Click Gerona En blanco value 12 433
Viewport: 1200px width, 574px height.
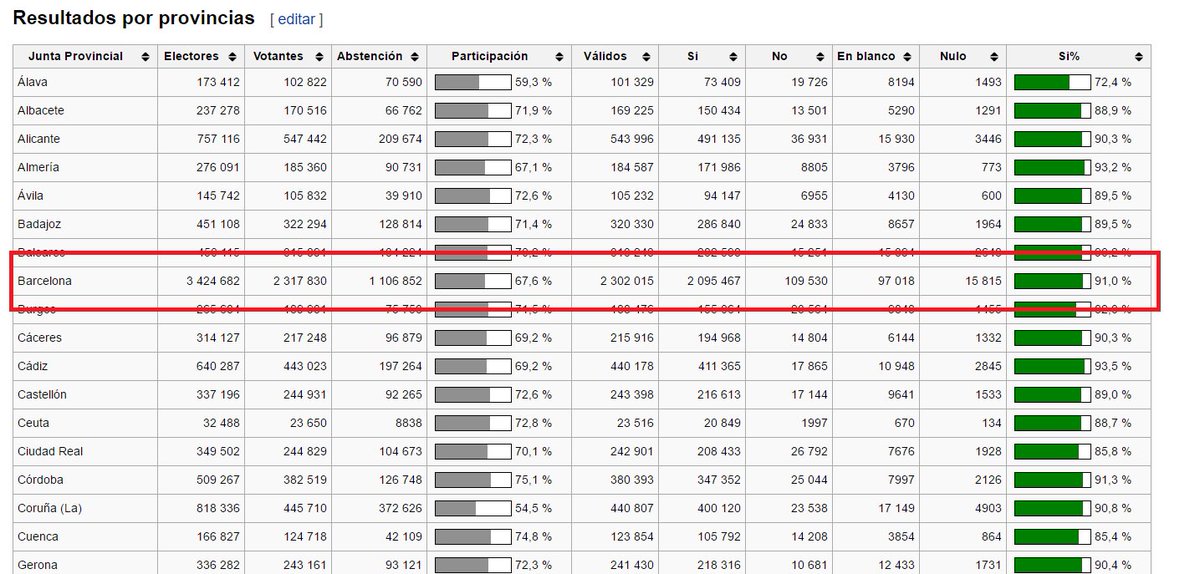895,565
